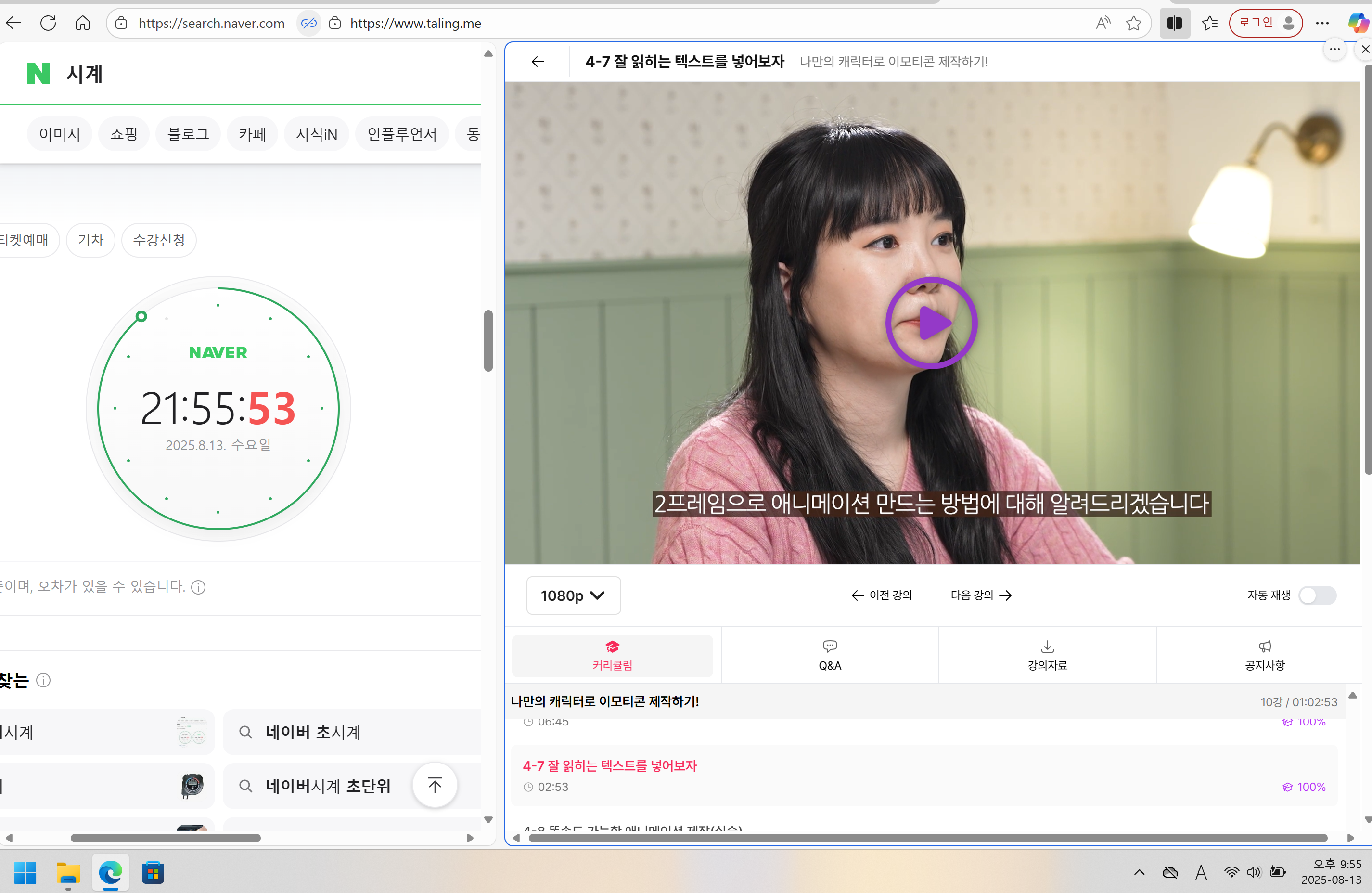Open 강의자료 via the download icon
The width and height of the screenshot is (1372, 893).
tap(1047, 655)
